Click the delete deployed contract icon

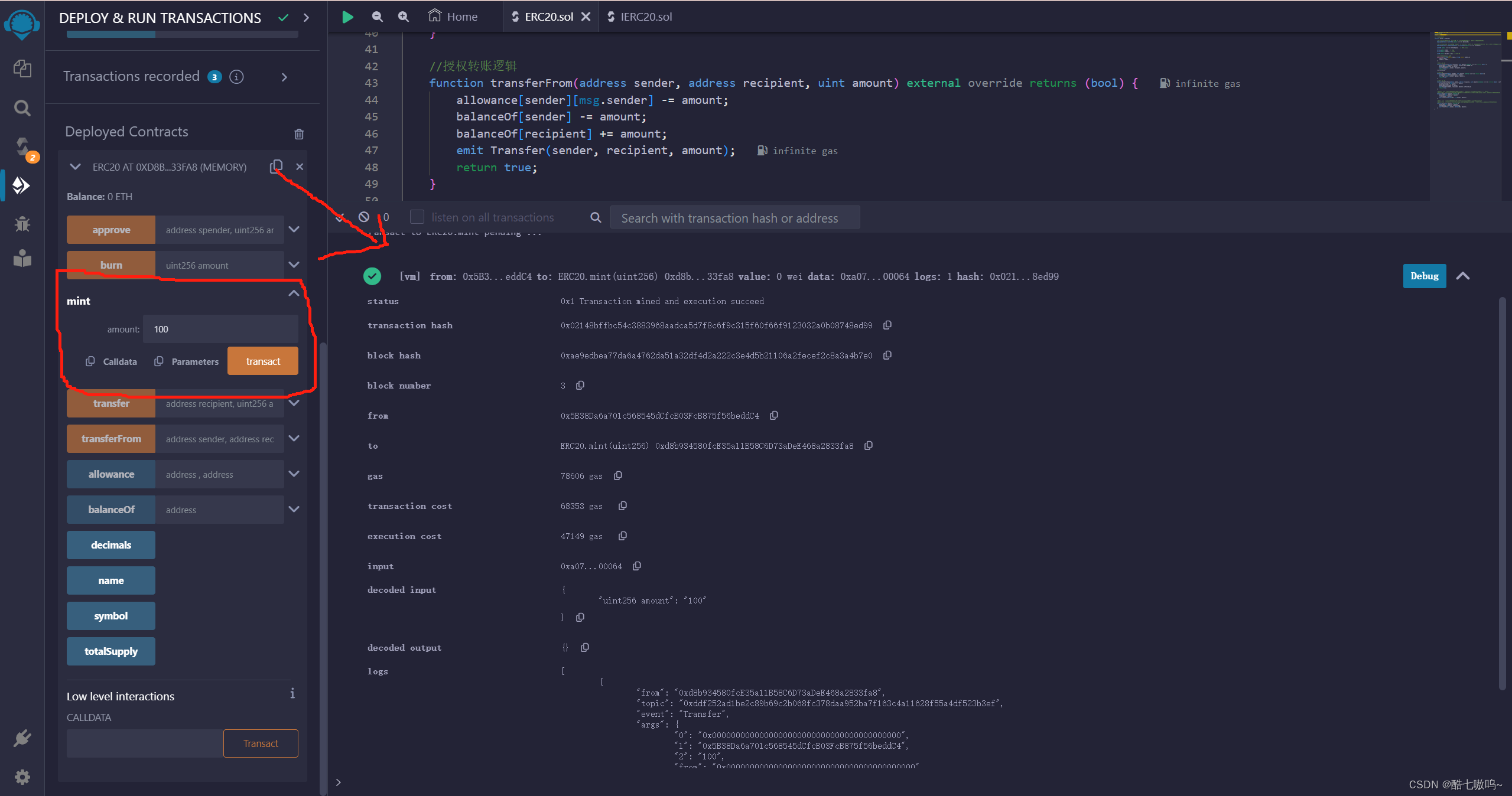(x=298, y=167)
